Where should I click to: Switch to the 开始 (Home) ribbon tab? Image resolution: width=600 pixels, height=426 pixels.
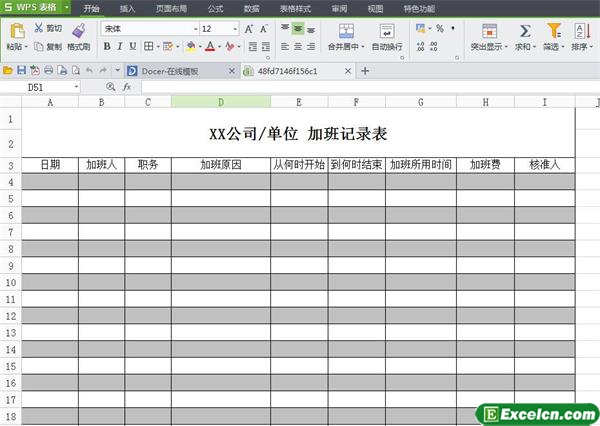(x=91, y=8)
